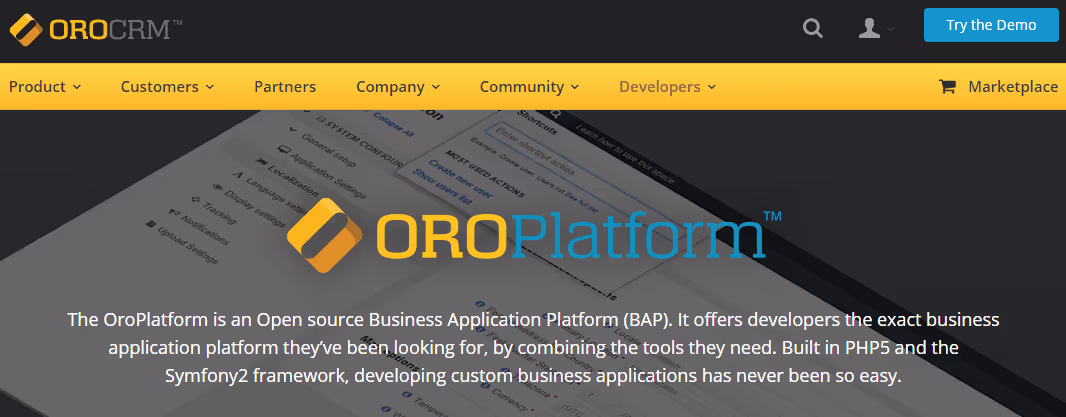This screenshot has width=1066, height=417.
Task: Click the OroCRM logo
Action: [96, 29]
